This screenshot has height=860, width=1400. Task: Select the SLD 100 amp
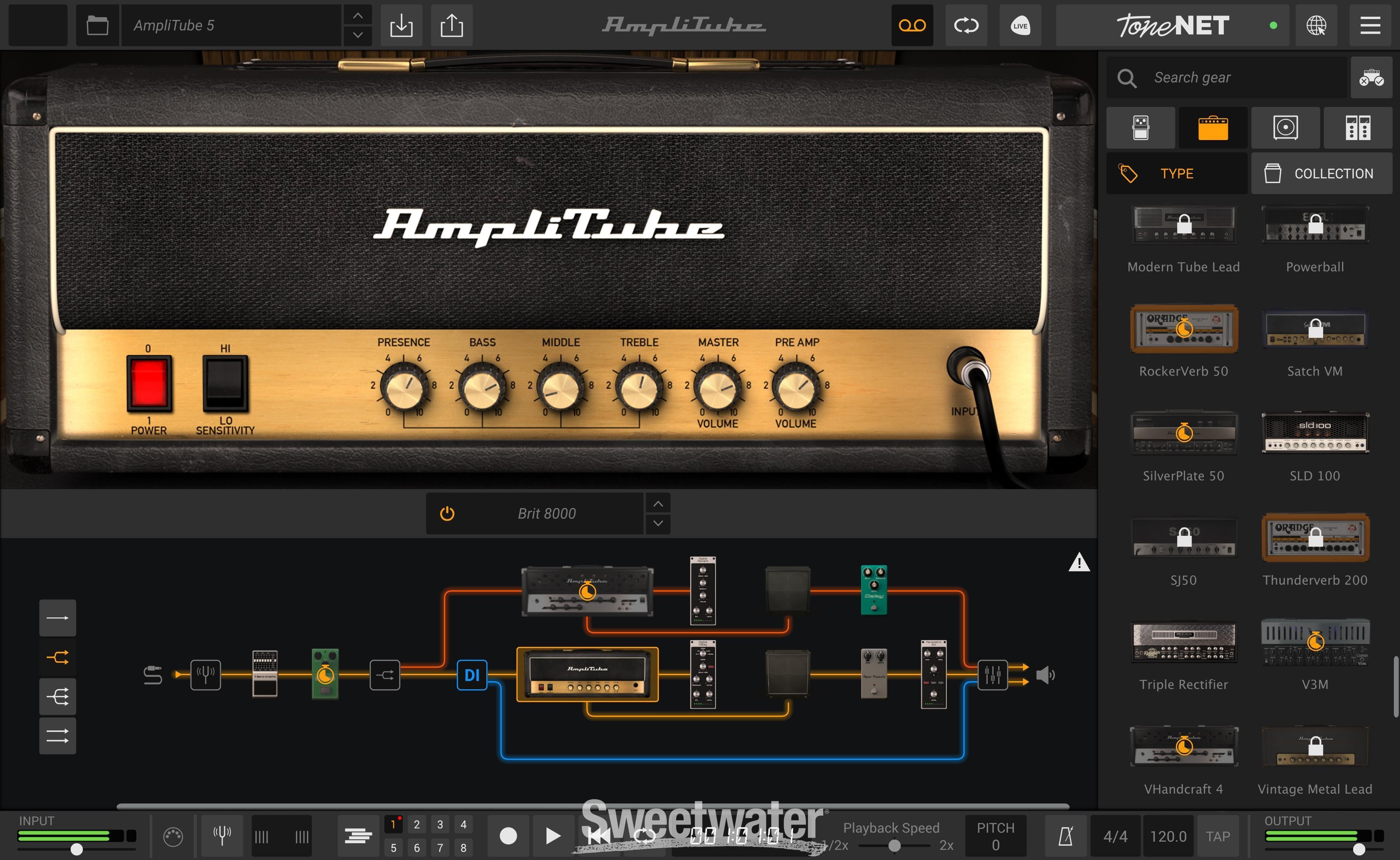(x=1315, y=433)
